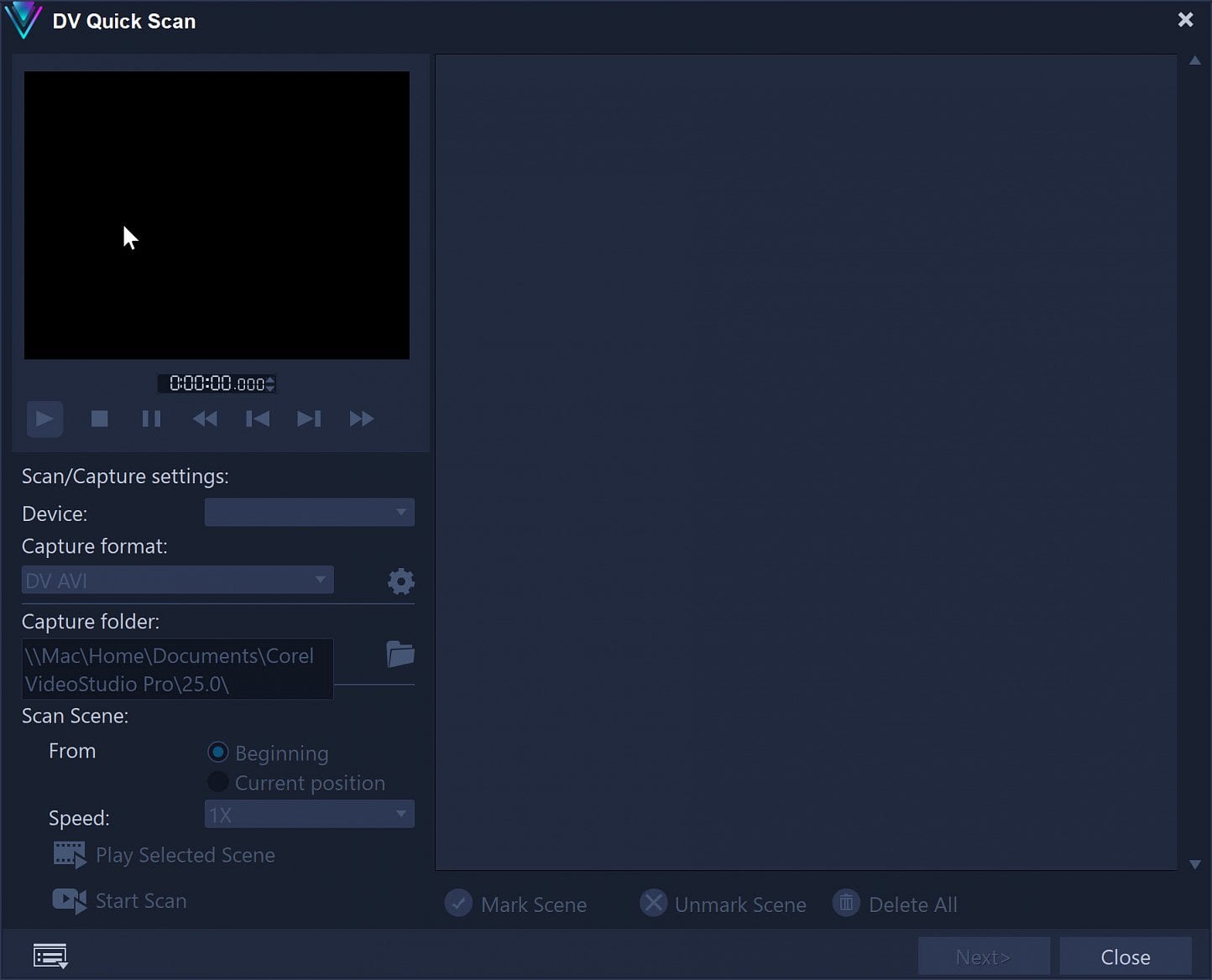Click the Close button

(x=1126, y=957)
